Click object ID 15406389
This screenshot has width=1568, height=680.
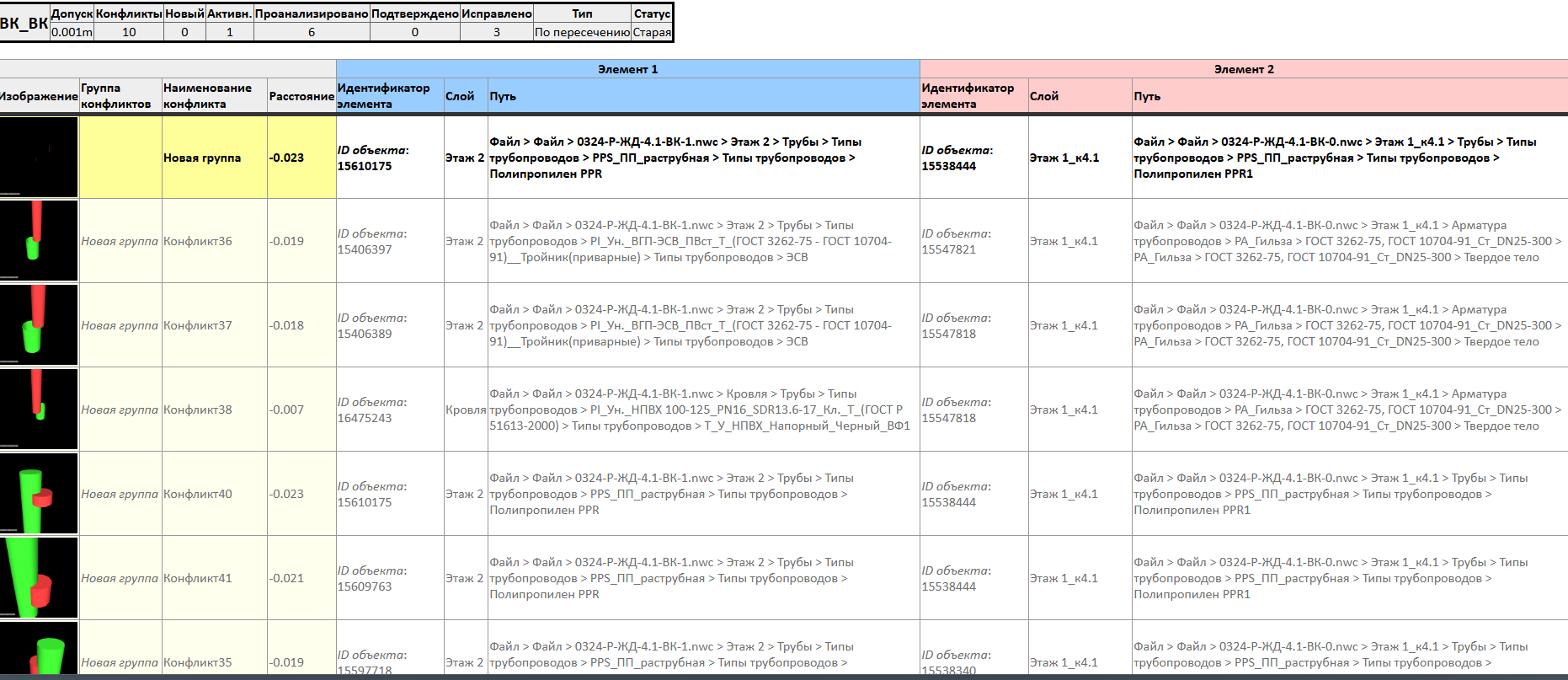365,334
